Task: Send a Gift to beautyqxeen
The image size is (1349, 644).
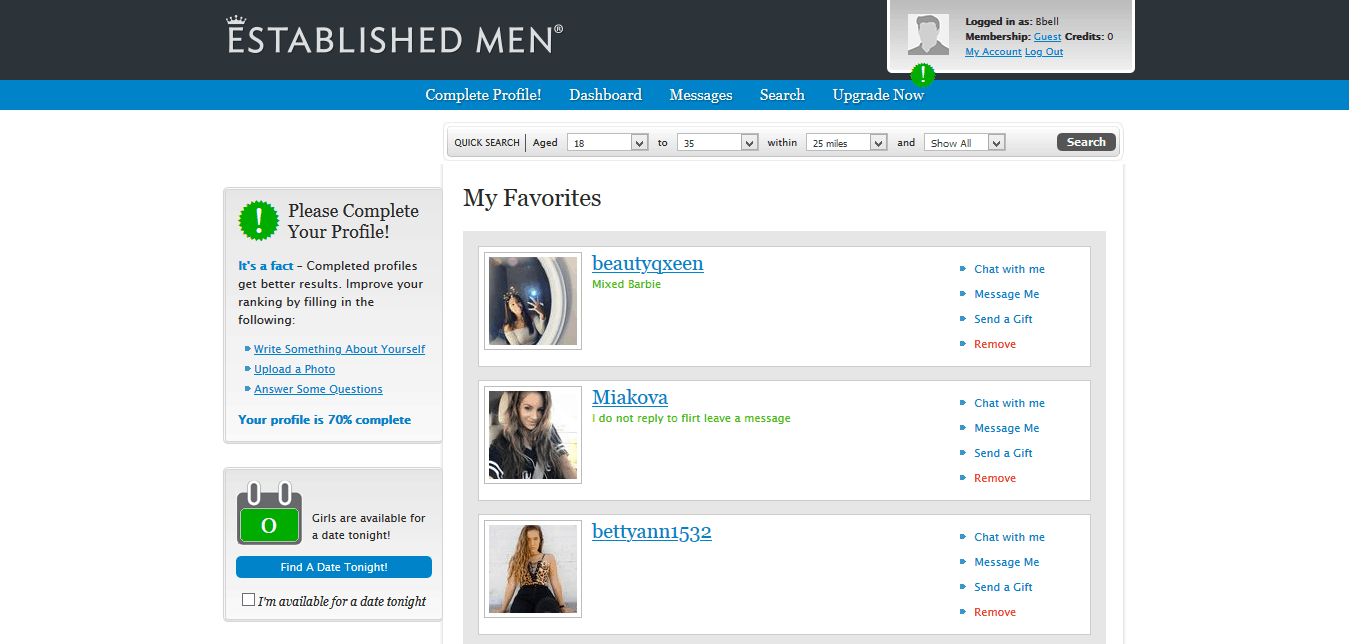Action: click(x=1003, y=319)
